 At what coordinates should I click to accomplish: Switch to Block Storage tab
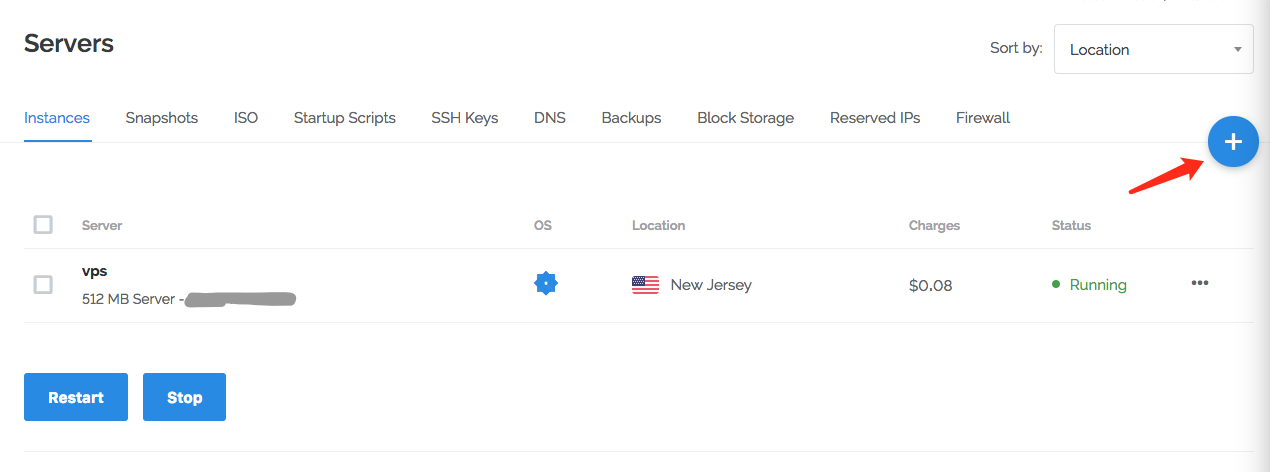coord(746,118)
